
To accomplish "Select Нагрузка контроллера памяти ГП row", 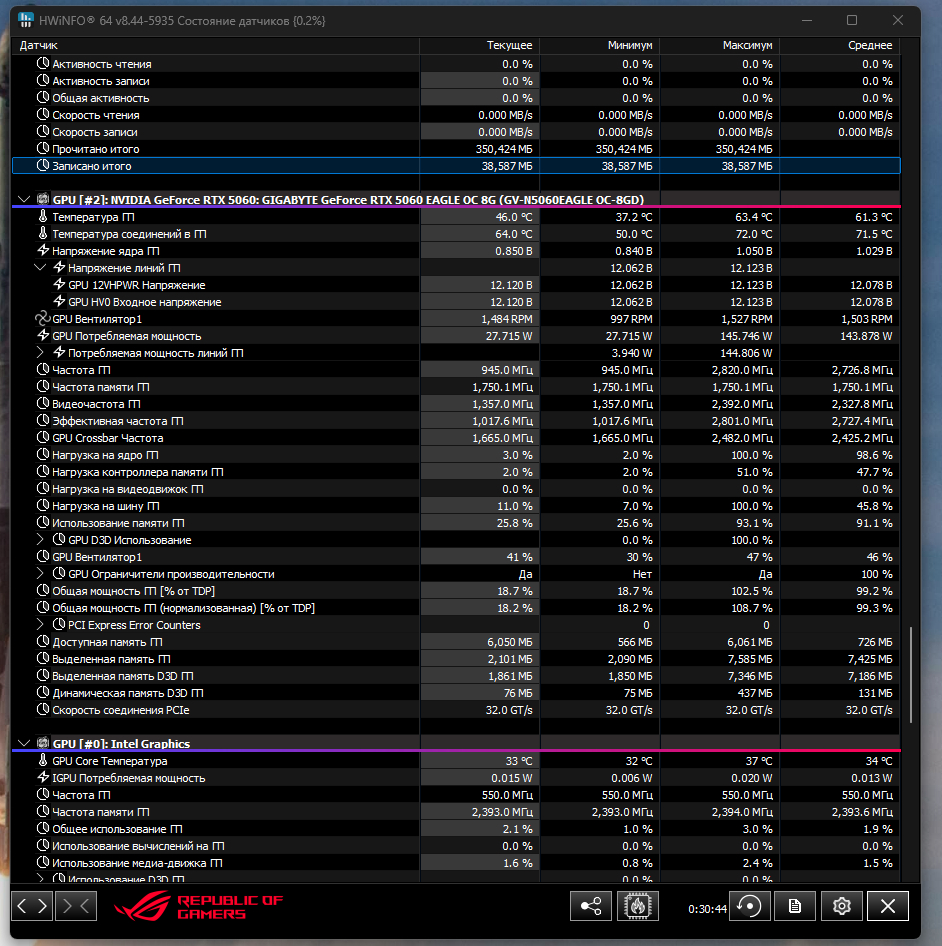I will pos(456,472).
